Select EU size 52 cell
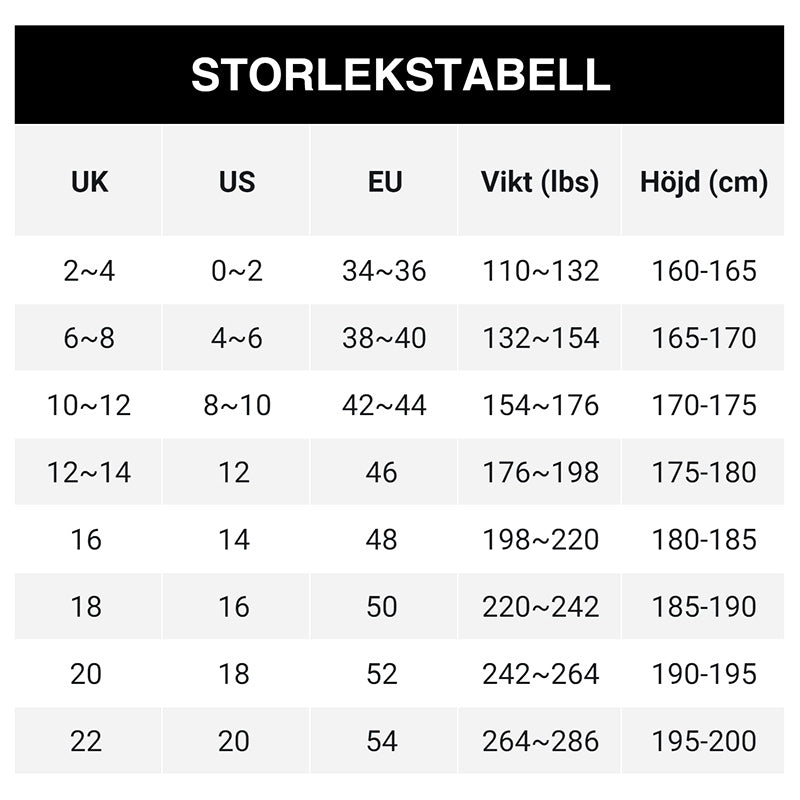This screenshot has height=800, width=800. tap(382, 674)
